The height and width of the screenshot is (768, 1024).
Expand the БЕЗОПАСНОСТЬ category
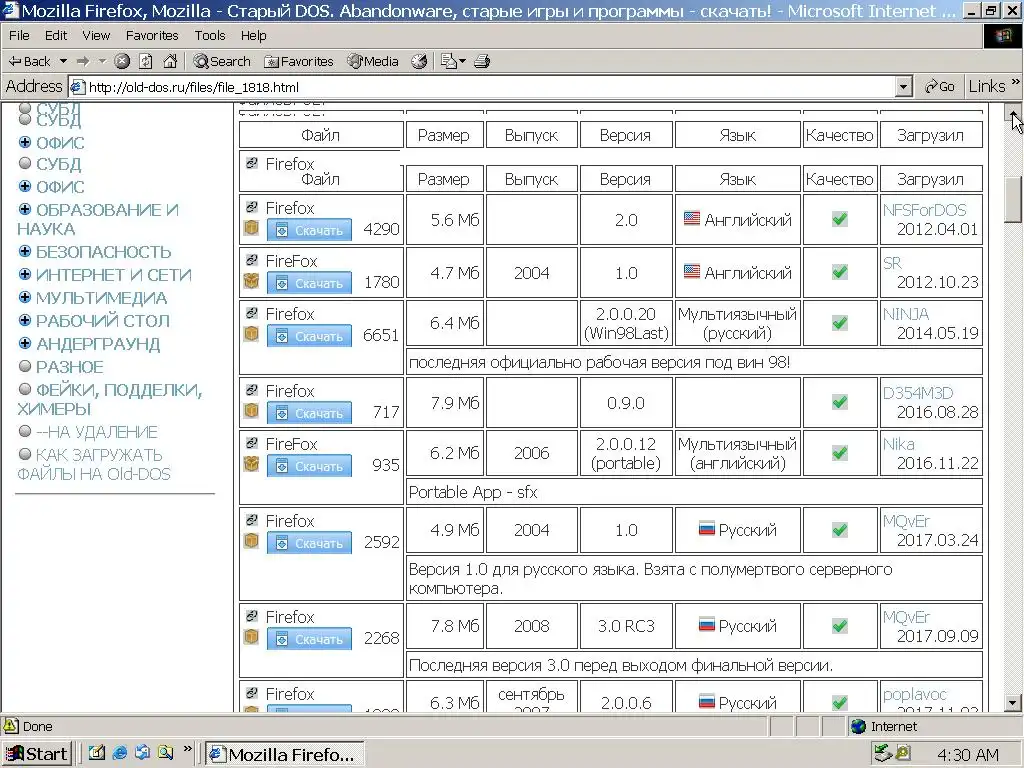[25, 251]
